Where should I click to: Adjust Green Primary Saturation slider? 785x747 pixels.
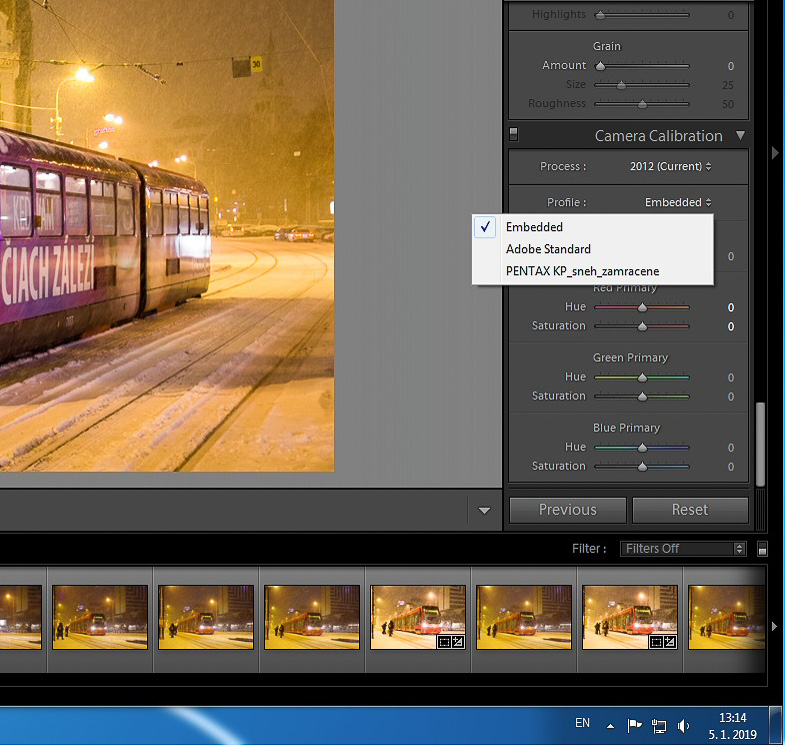[x=642, y=397]
